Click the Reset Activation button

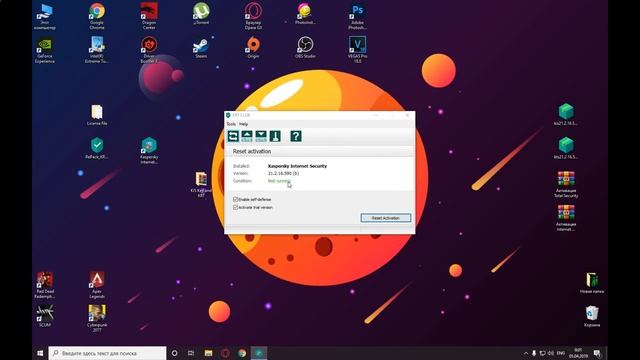pos(386,218)
